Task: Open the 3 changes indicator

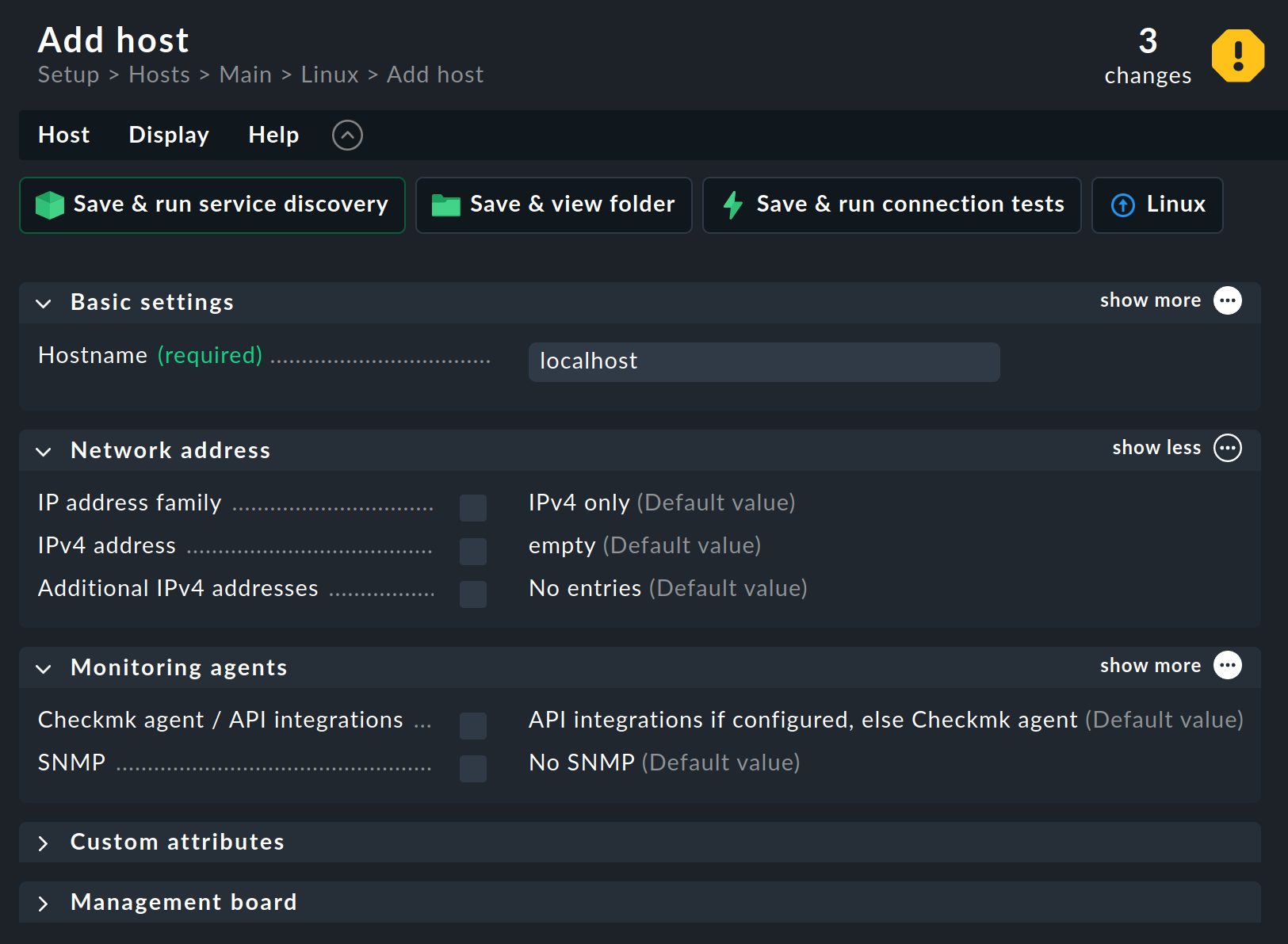Action: coord(1148,55)
